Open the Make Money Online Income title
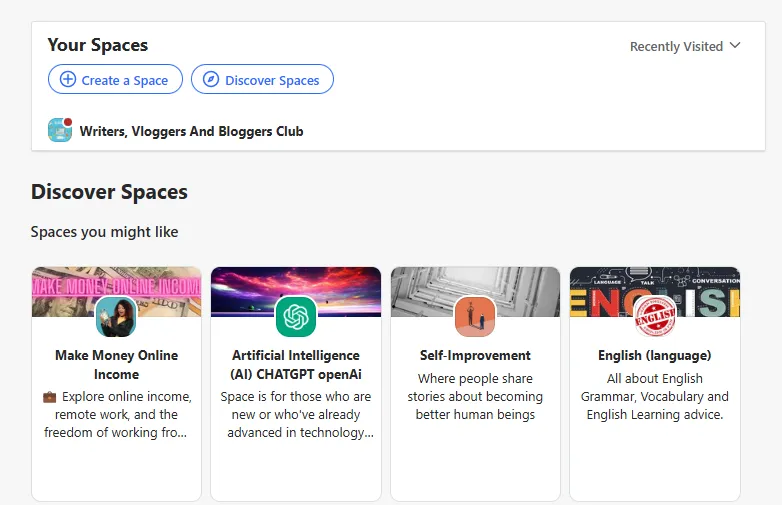782x505 pixels. 116,364
